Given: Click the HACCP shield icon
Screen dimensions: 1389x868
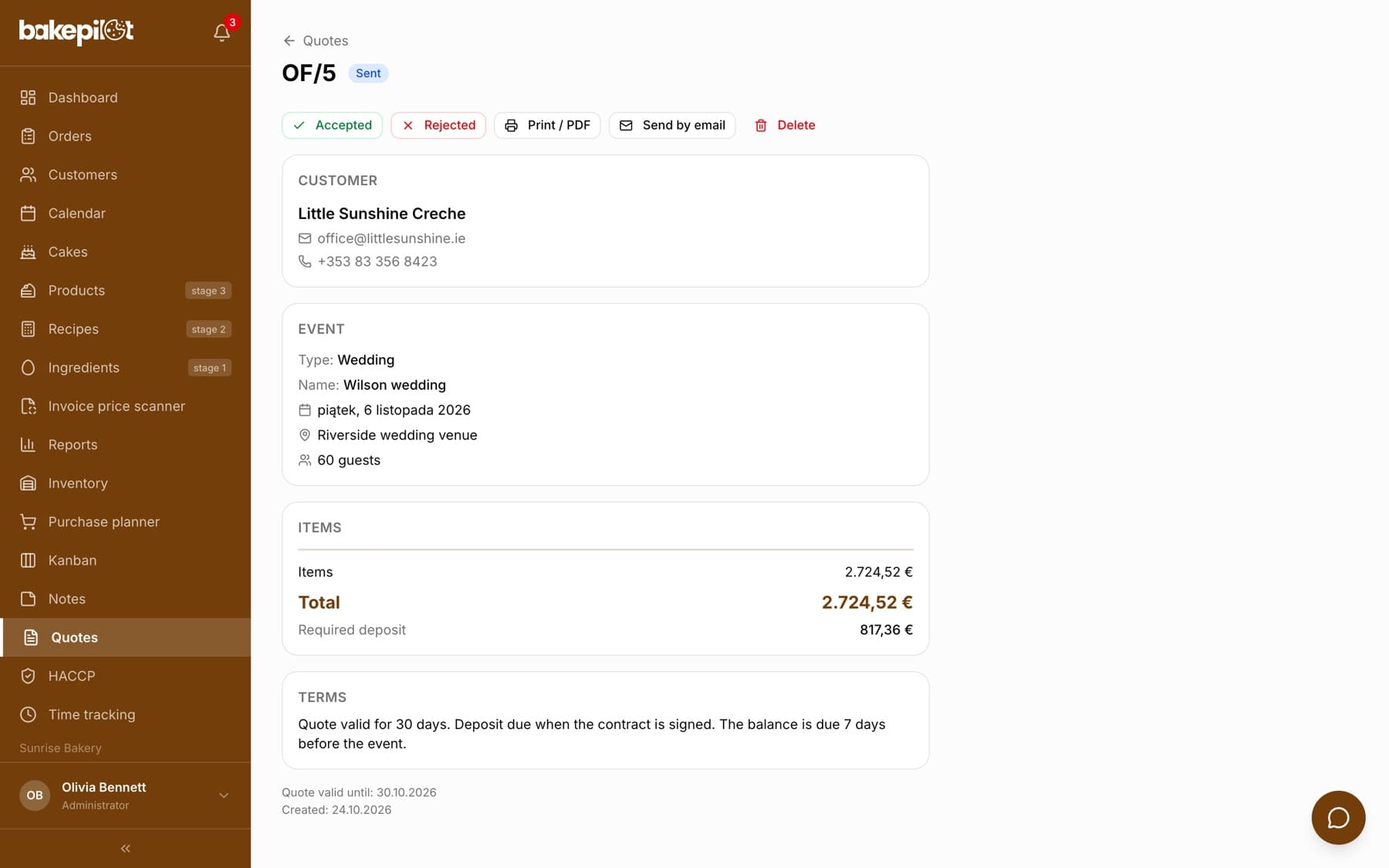Looking at the screenshot, I should tap(29, 676).
